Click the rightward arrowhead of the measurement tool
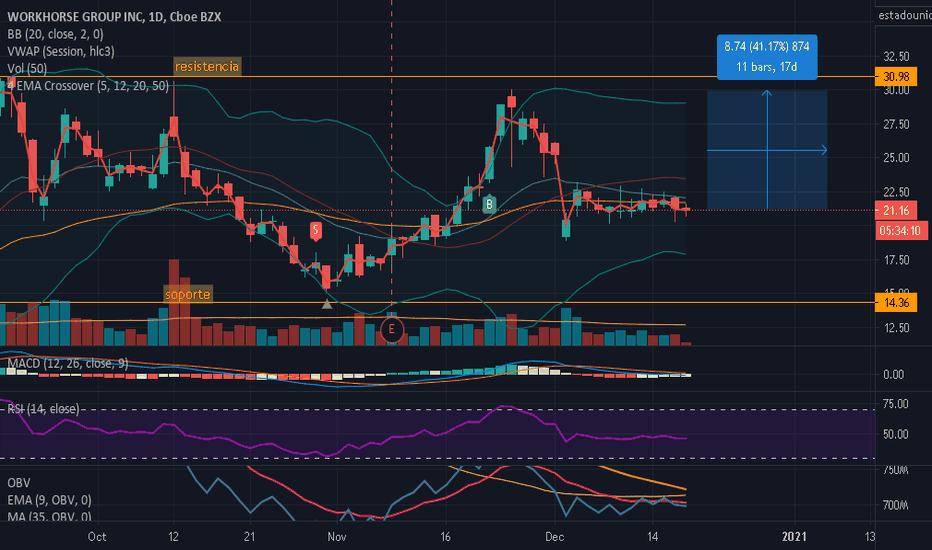 point(824,150)
